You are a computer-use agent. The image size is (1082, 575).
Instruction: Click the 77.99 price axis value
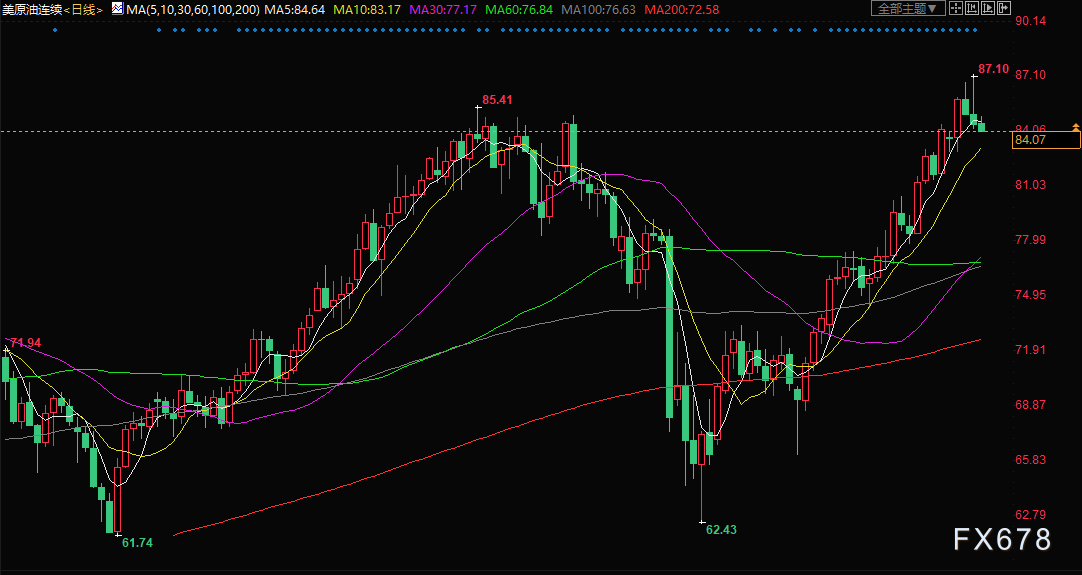tap(1031, 240)
